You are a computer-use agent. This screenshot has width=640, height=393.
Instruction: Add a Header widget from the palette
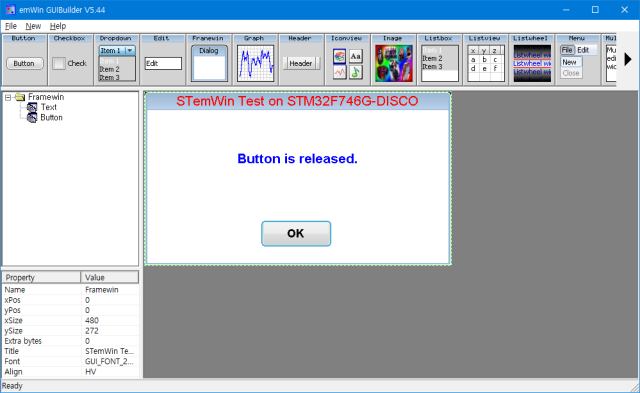click(x=300, y=60)
